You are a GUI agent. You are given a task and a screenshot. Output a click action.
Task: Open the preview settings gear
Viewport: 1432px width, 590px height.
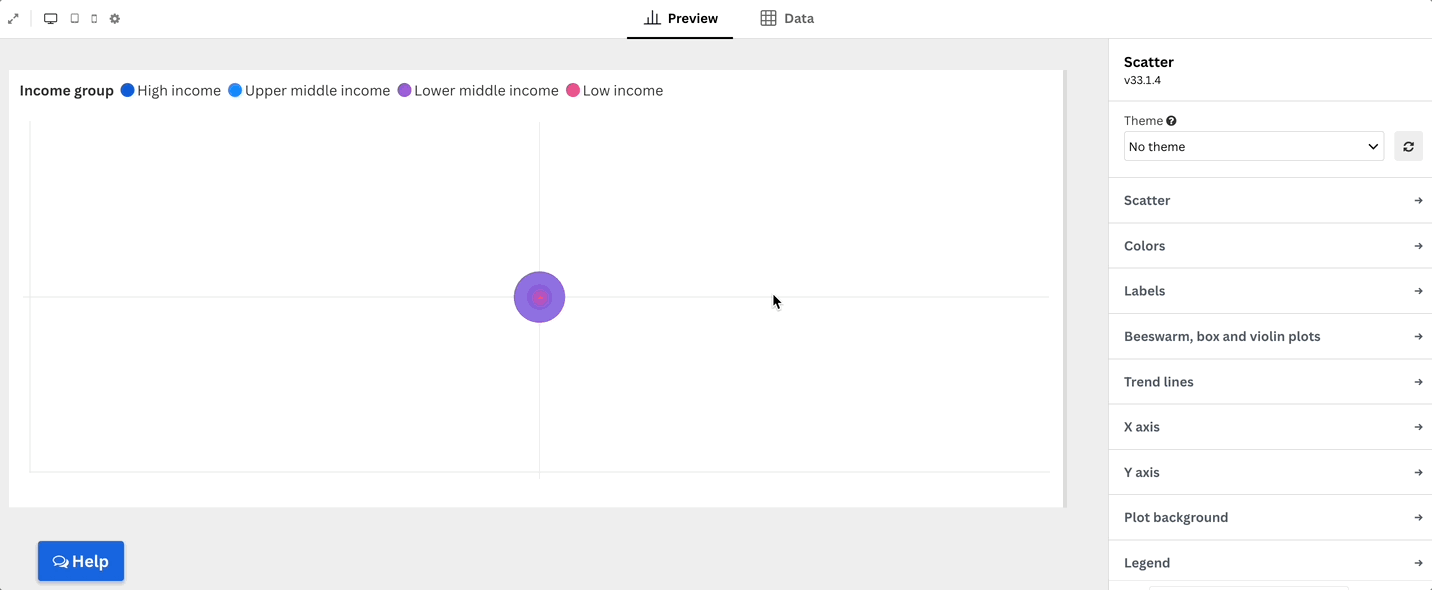(114, 18)
